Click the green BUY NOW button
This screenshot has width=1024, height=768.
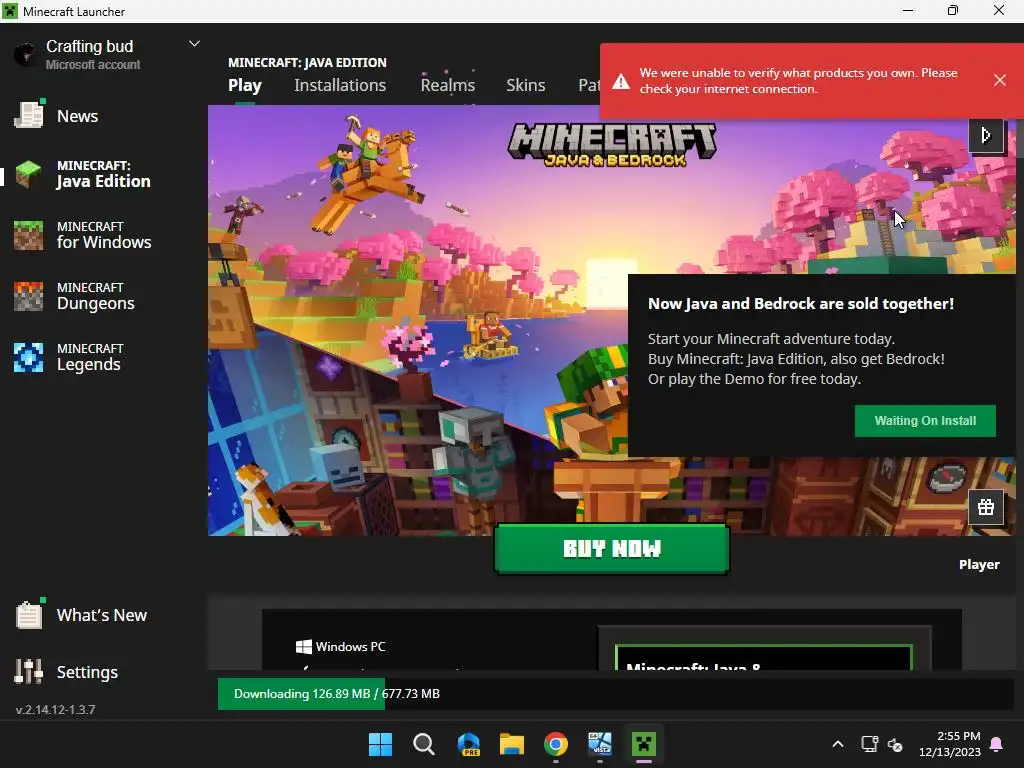point(612,549)
